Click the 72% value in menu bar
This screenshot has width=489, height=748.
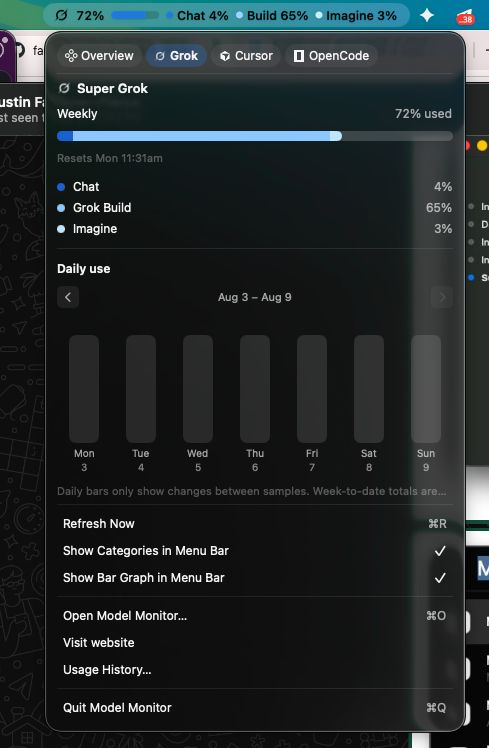pyautogui.click(x=90, y=16)
